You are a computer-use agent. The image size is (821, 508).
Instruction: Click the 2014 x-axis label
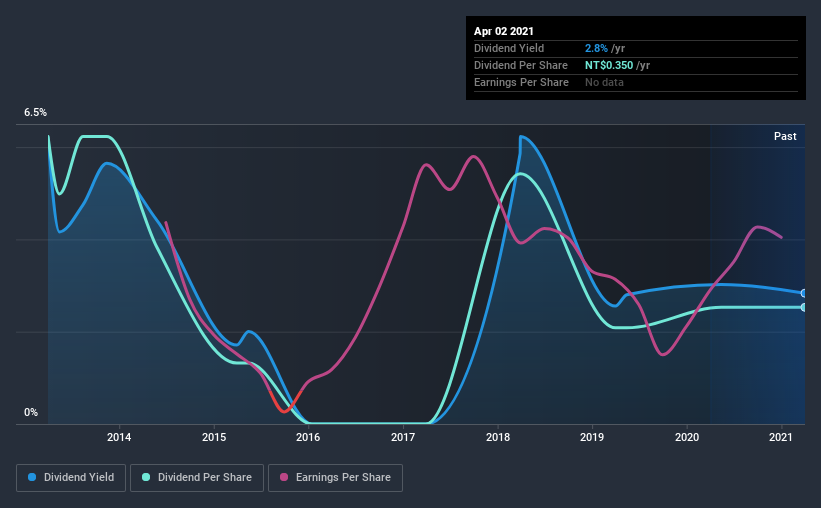tap(119, 437)
